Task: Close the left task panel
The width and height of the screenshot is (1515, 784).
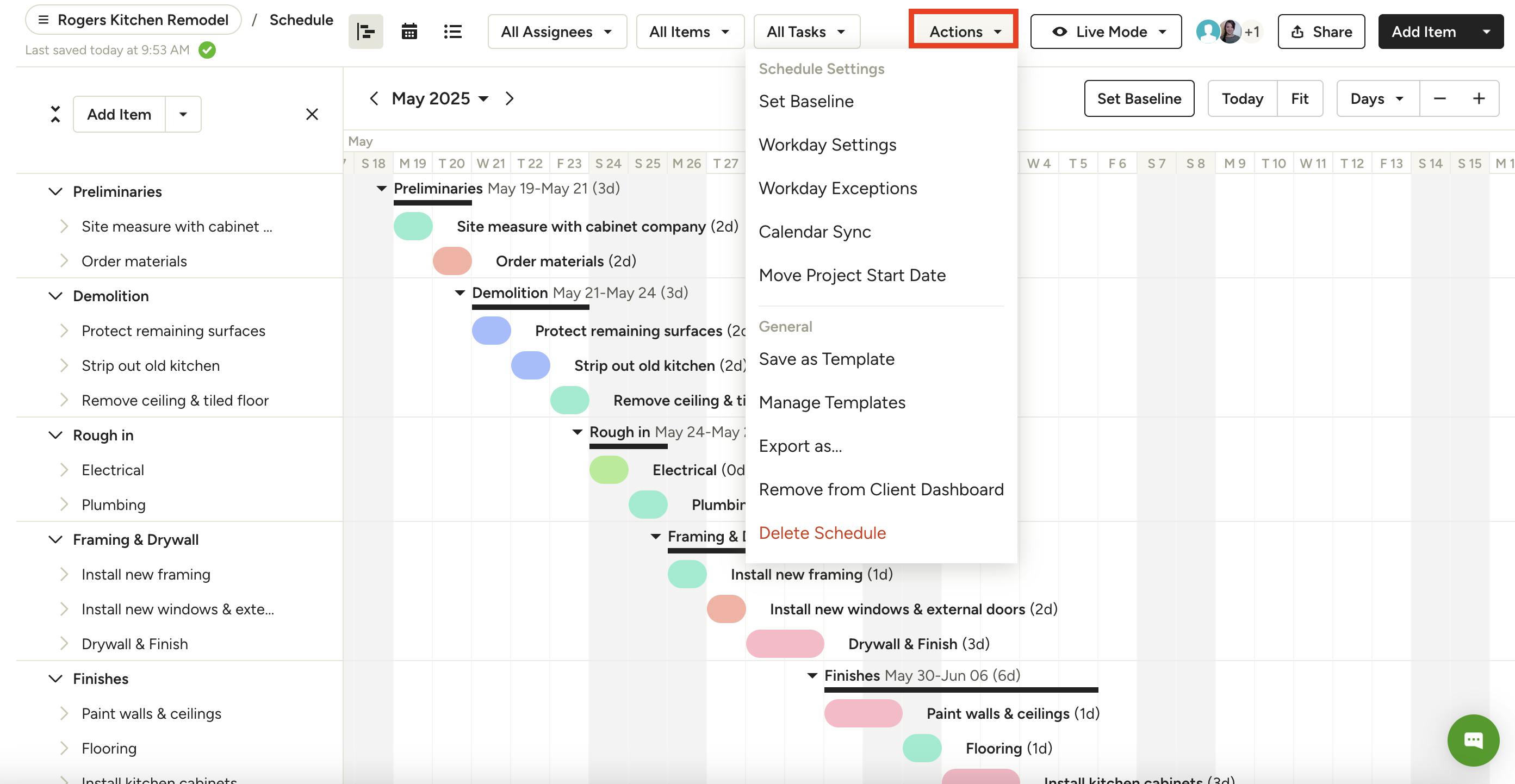Action: pyautogui.click(x=312, y=114)
